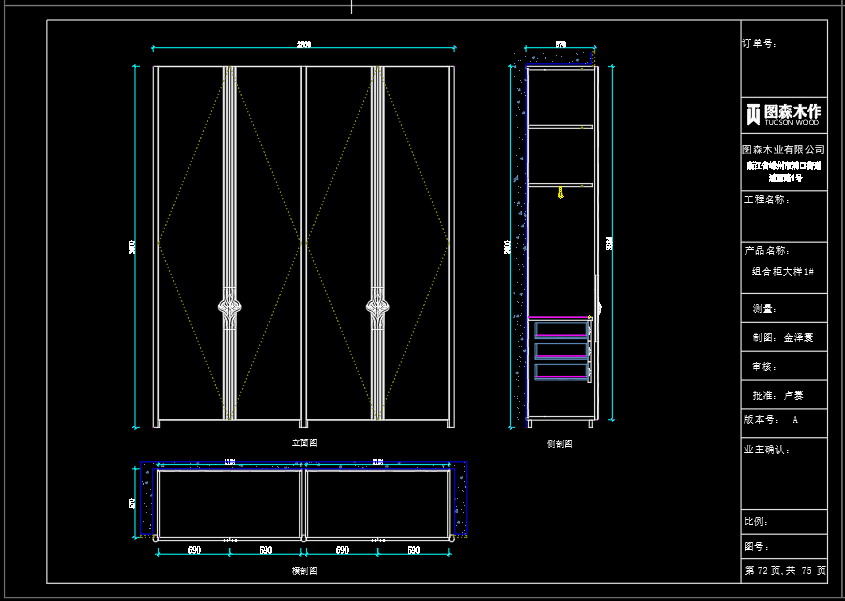Select company name 图森木业有限公司
845x601 pixels.
(783, 149)
